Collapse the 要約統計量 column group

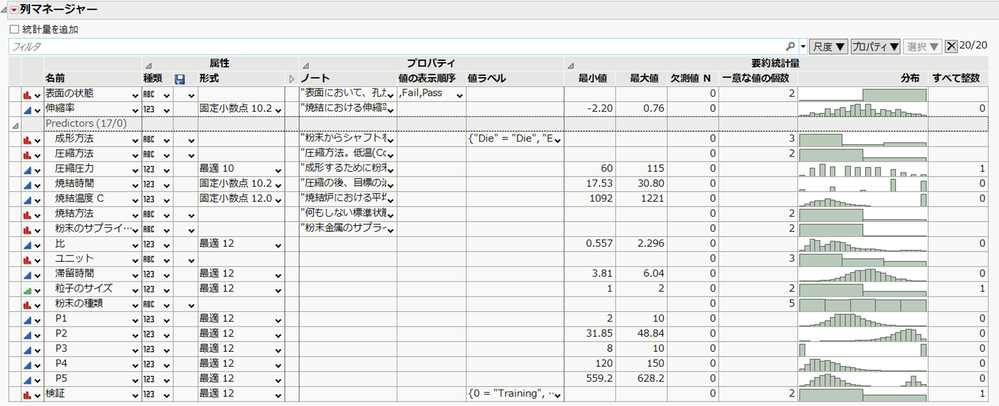(570, 65)
